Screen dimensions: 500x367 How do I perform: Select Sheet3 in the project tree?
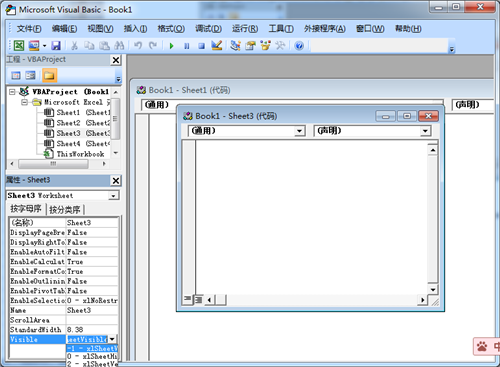77,133
